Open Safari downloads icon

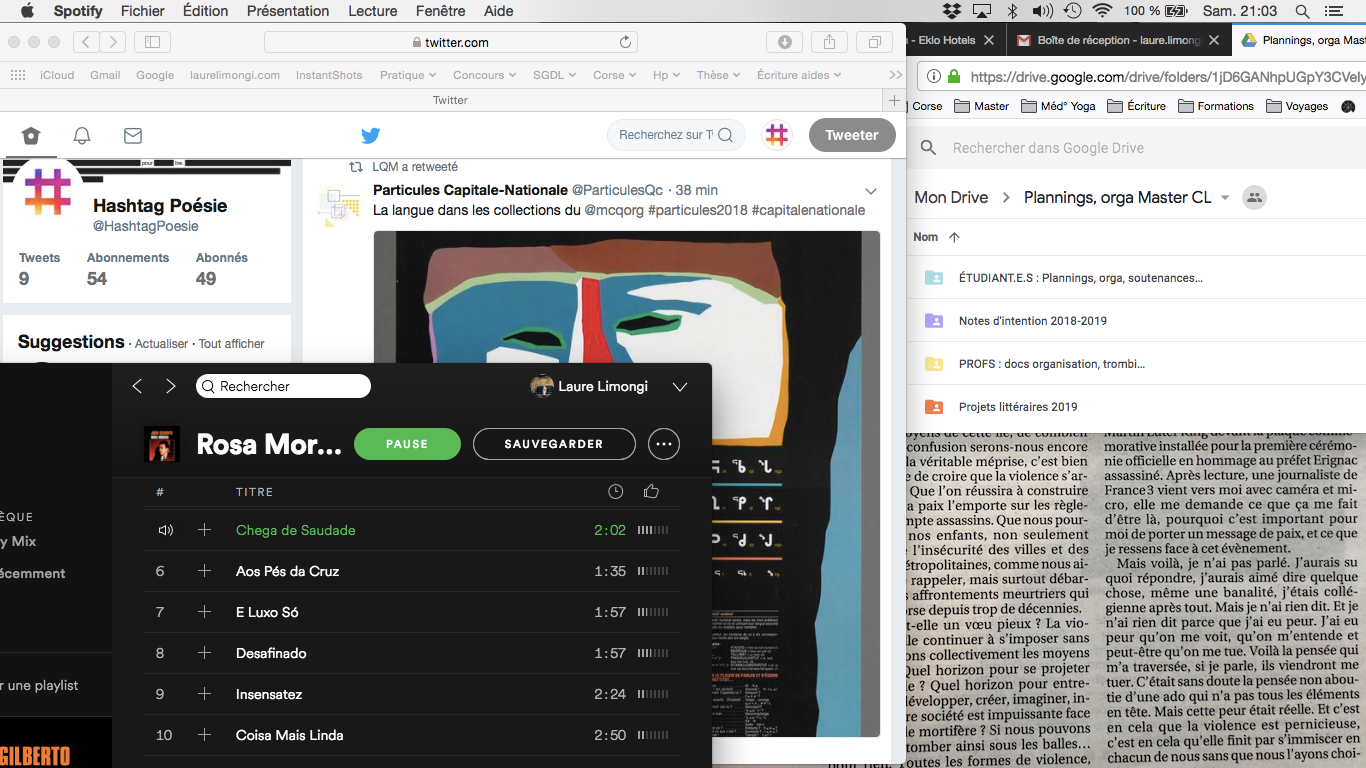coord(785,42)
